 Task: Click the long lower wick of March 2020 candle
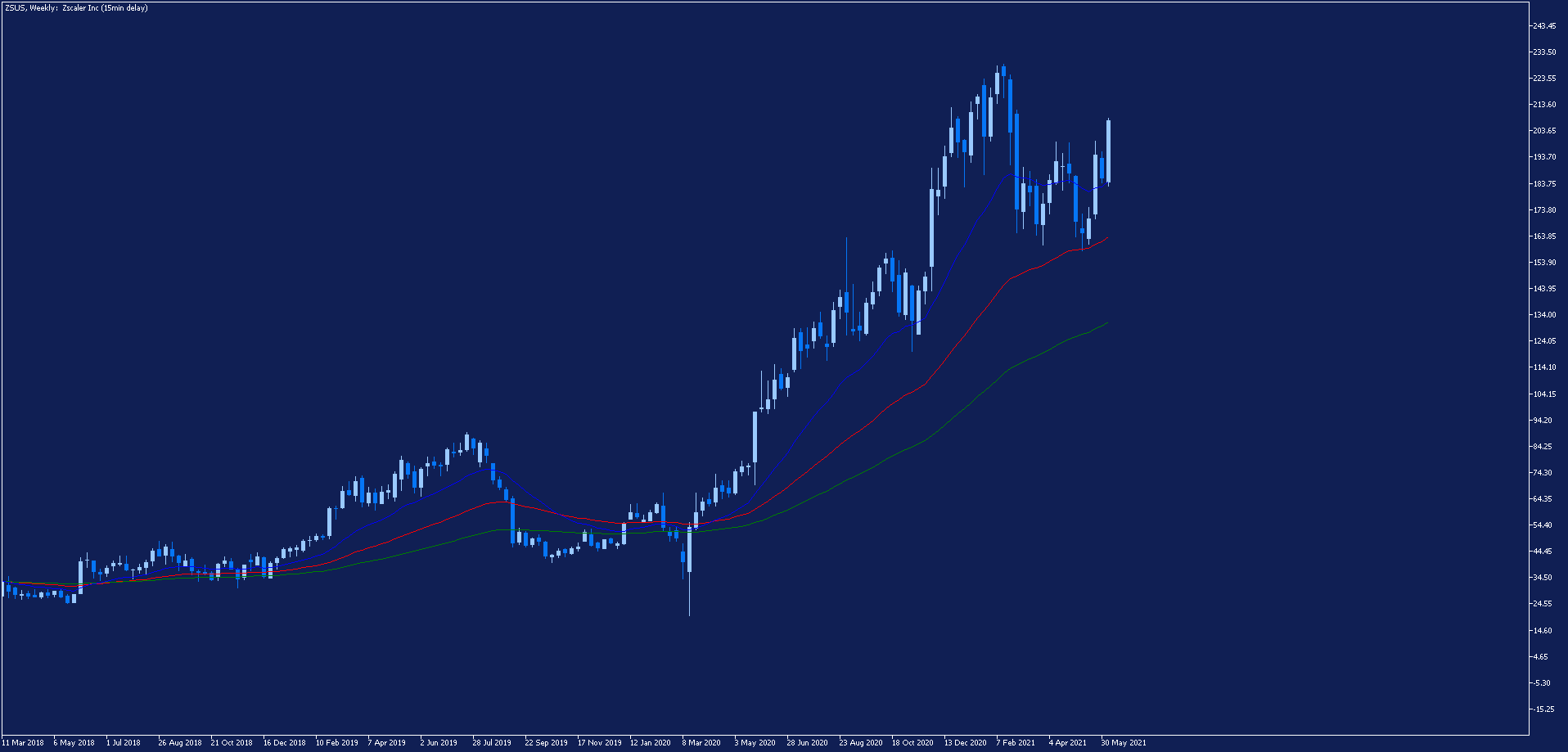(689, 594)
